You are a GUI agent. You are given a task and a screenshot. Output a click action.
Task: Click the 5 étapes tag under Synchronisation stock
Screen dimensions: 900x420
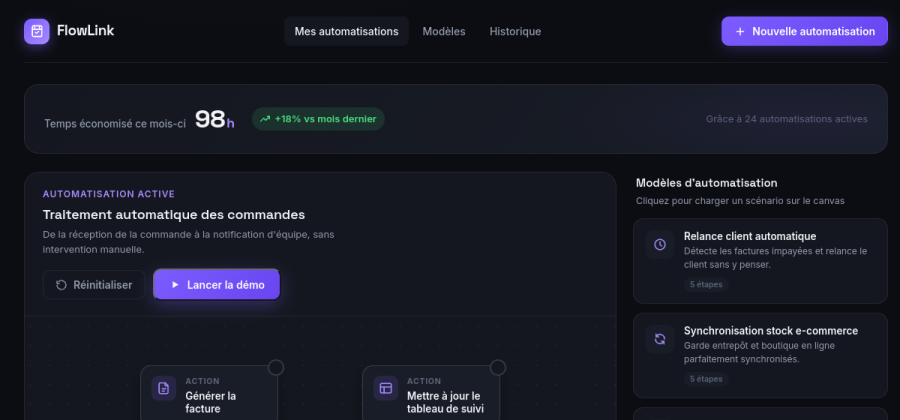point(706,379)
